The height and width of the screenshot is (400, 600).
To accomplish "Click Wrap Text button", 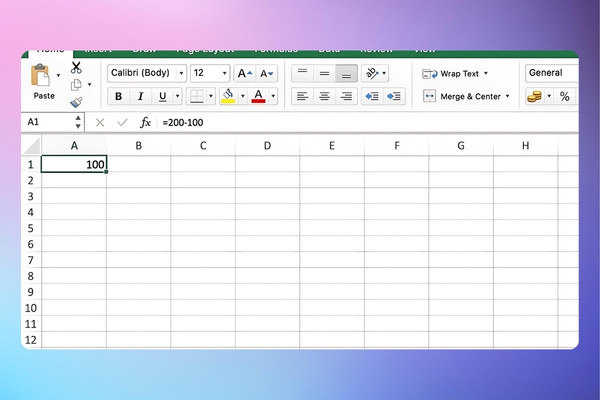I will click(450, 73).
